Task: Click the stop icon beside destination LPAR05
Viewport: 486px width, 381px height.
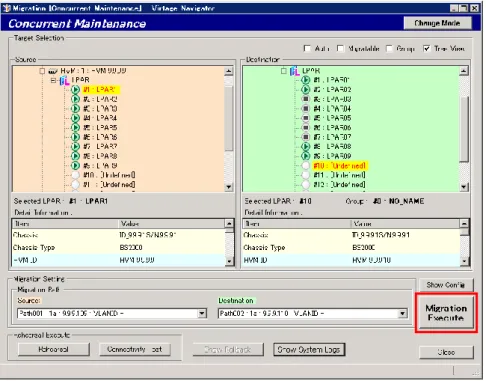Action: click(306, 118)
